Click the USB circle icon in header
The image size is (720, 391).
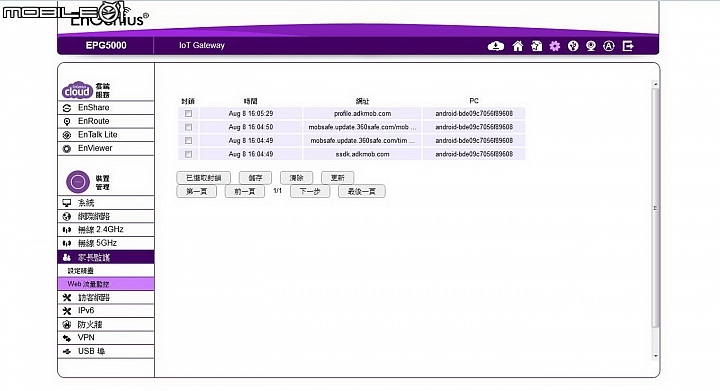573,46
